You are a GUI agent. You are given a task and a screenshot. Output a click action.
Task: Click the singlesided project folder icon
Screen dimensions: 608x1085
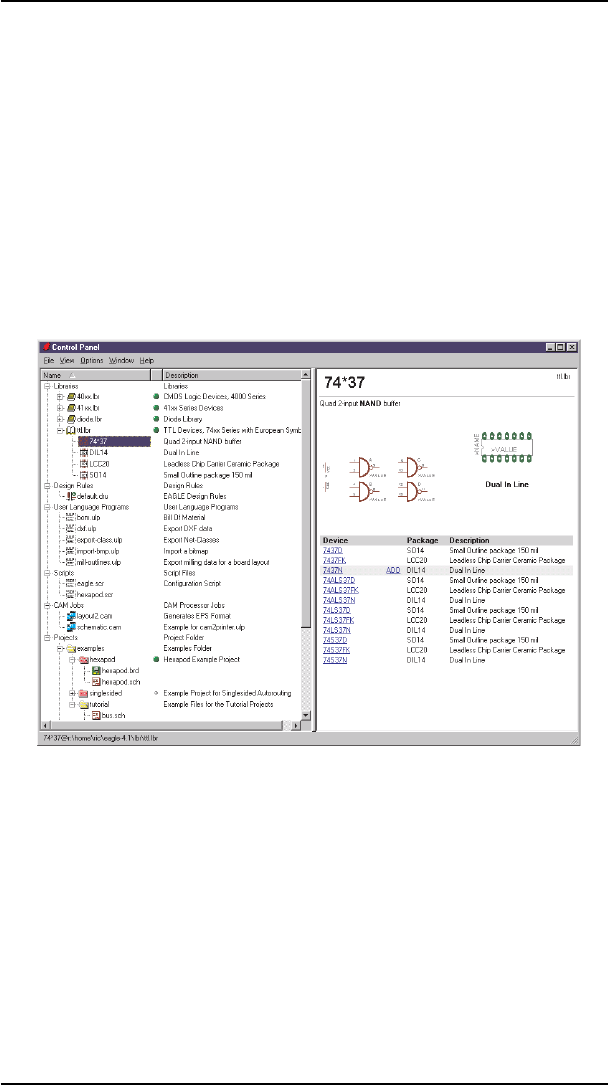tap(84, 693)
